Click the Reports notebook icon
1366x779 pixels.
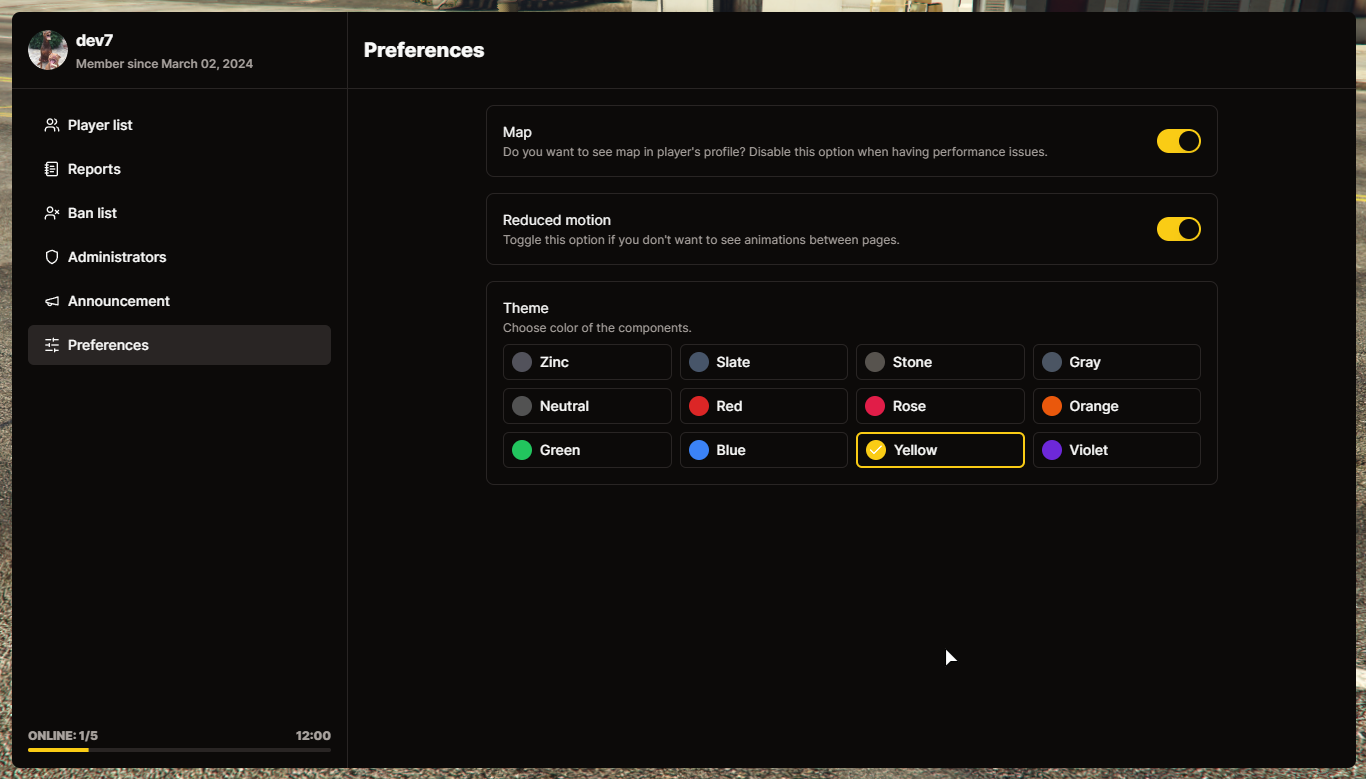click(52, 169)
